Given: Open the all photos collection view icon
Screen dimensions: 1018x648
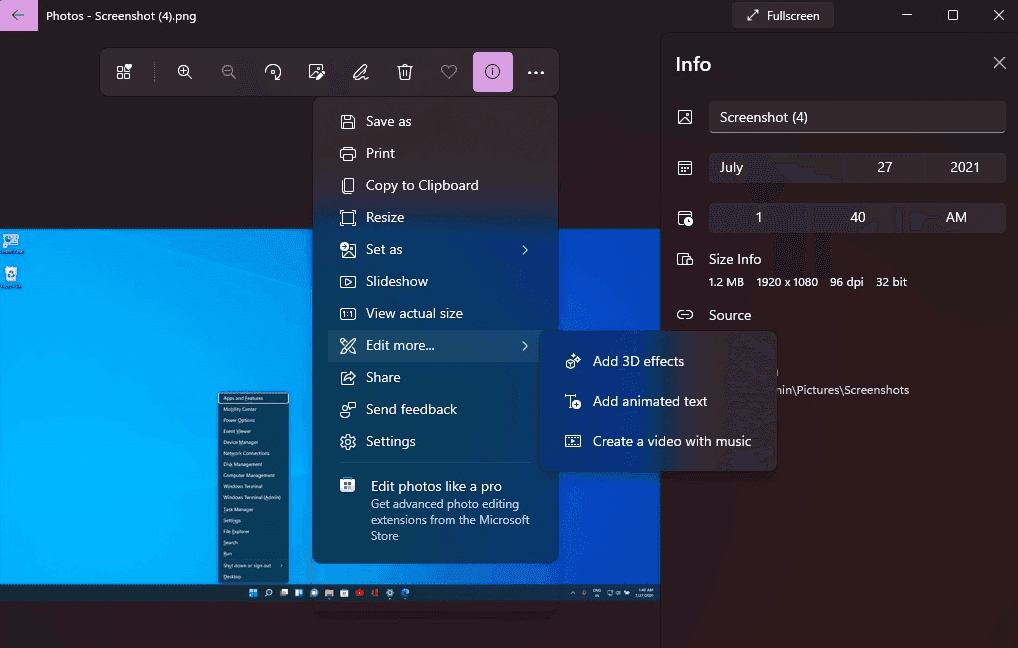Looking at the screenshot, I should [x=124, y=72].
